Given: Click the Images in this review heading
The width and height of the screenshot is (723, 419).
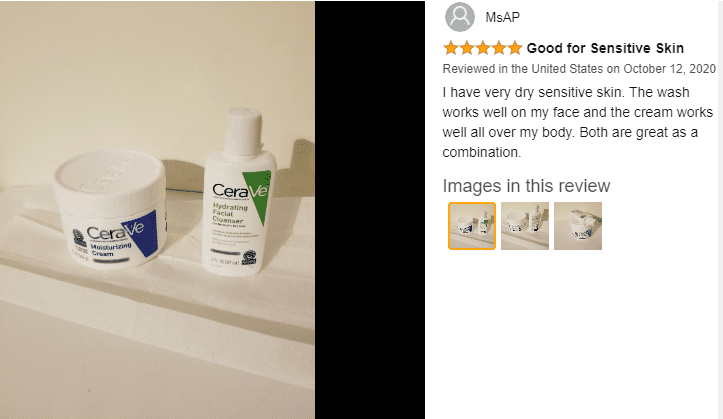Looking at the screenshot, I should coord(526,186).
